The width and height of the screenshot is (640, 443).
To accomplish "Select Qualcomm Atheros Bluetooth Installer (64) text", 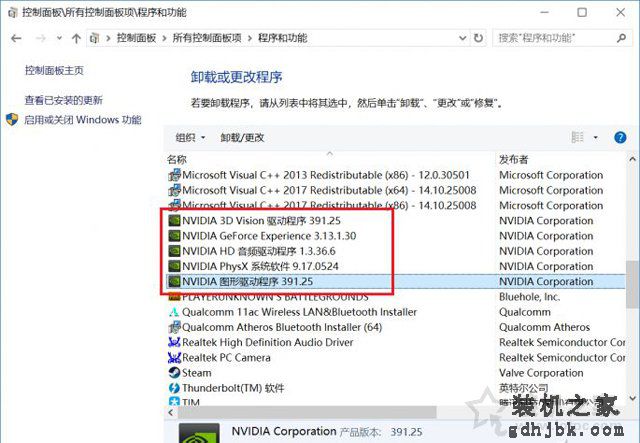I will [282, 327].
